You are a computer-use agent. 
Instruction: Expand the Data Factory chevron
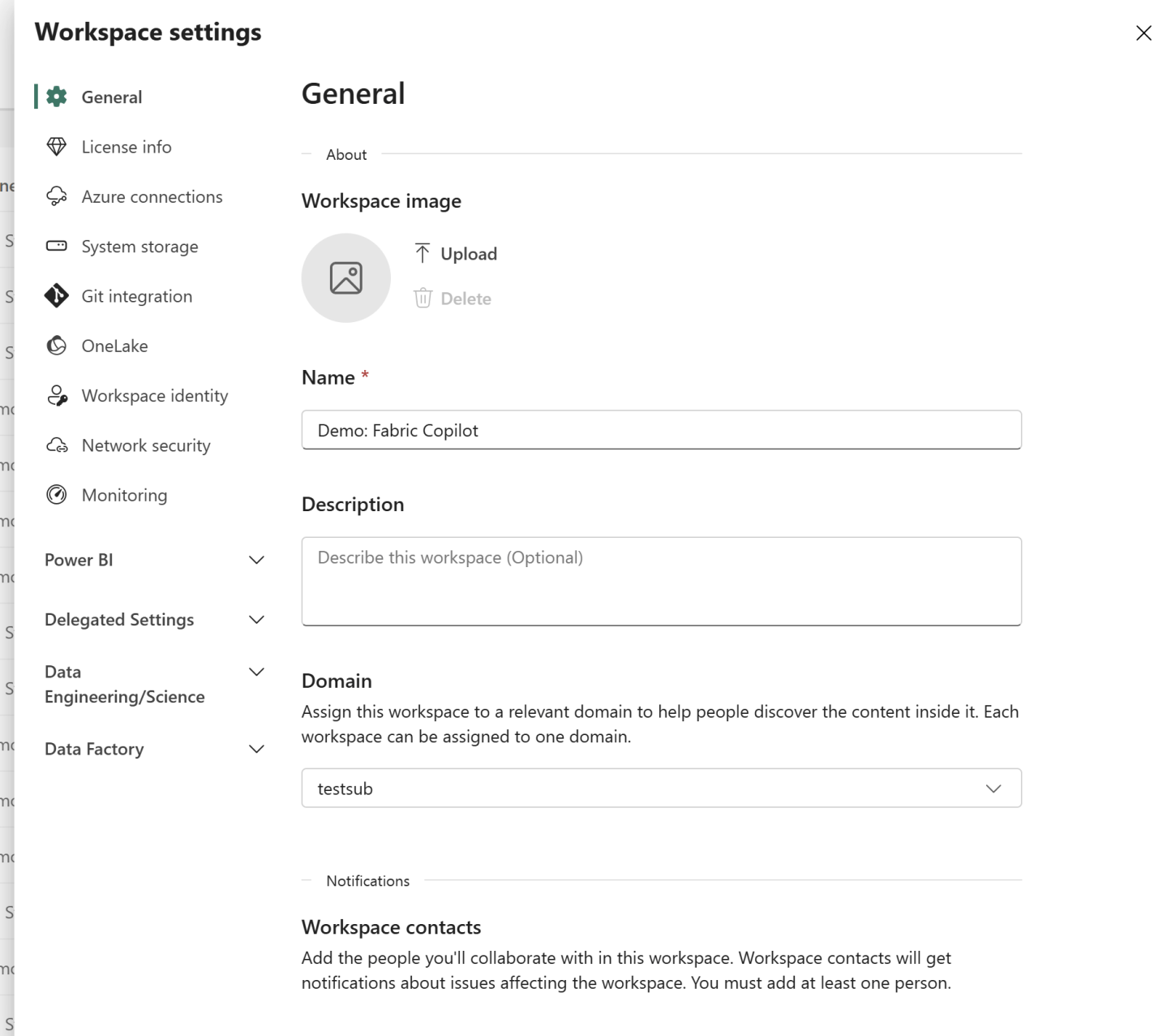tap(256, 749)
